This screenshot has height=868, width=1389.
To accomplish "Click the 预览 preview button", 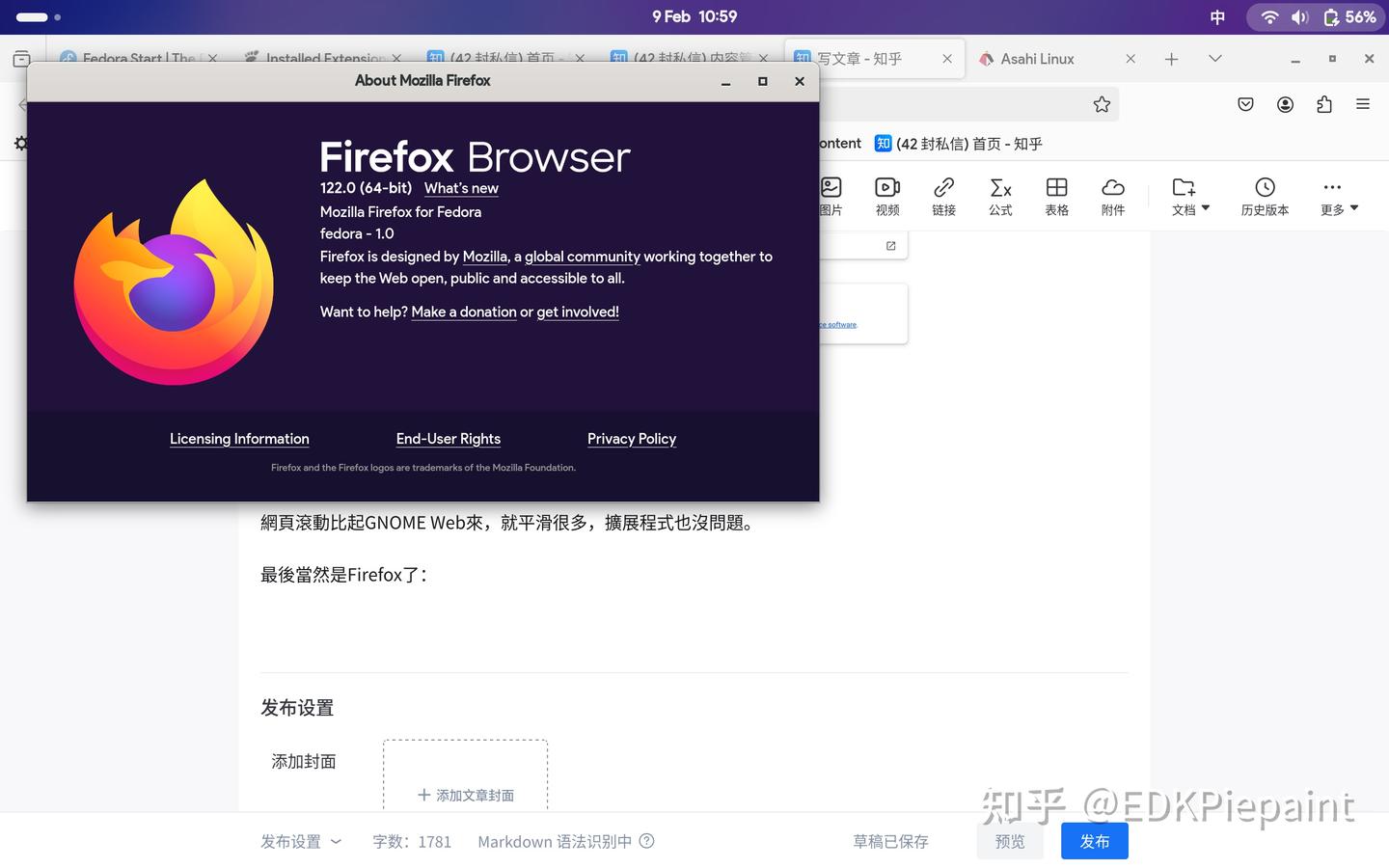I will (1010, 842).
